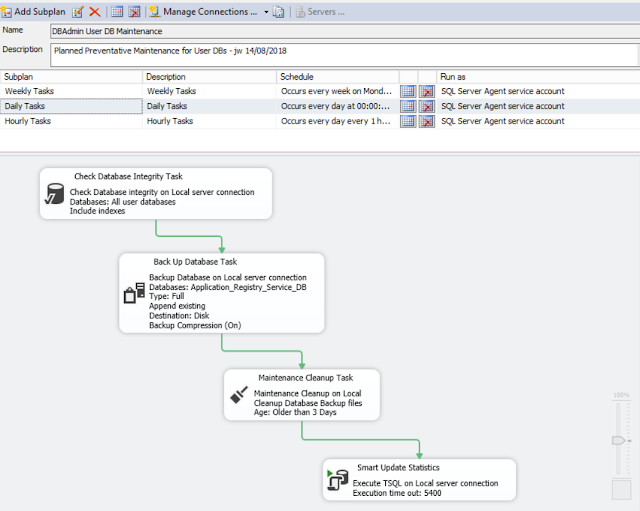The height and width of the screenshot is (511, 640).
Task: Click the Add Subplan button
Action: click(x=33, y=12)
